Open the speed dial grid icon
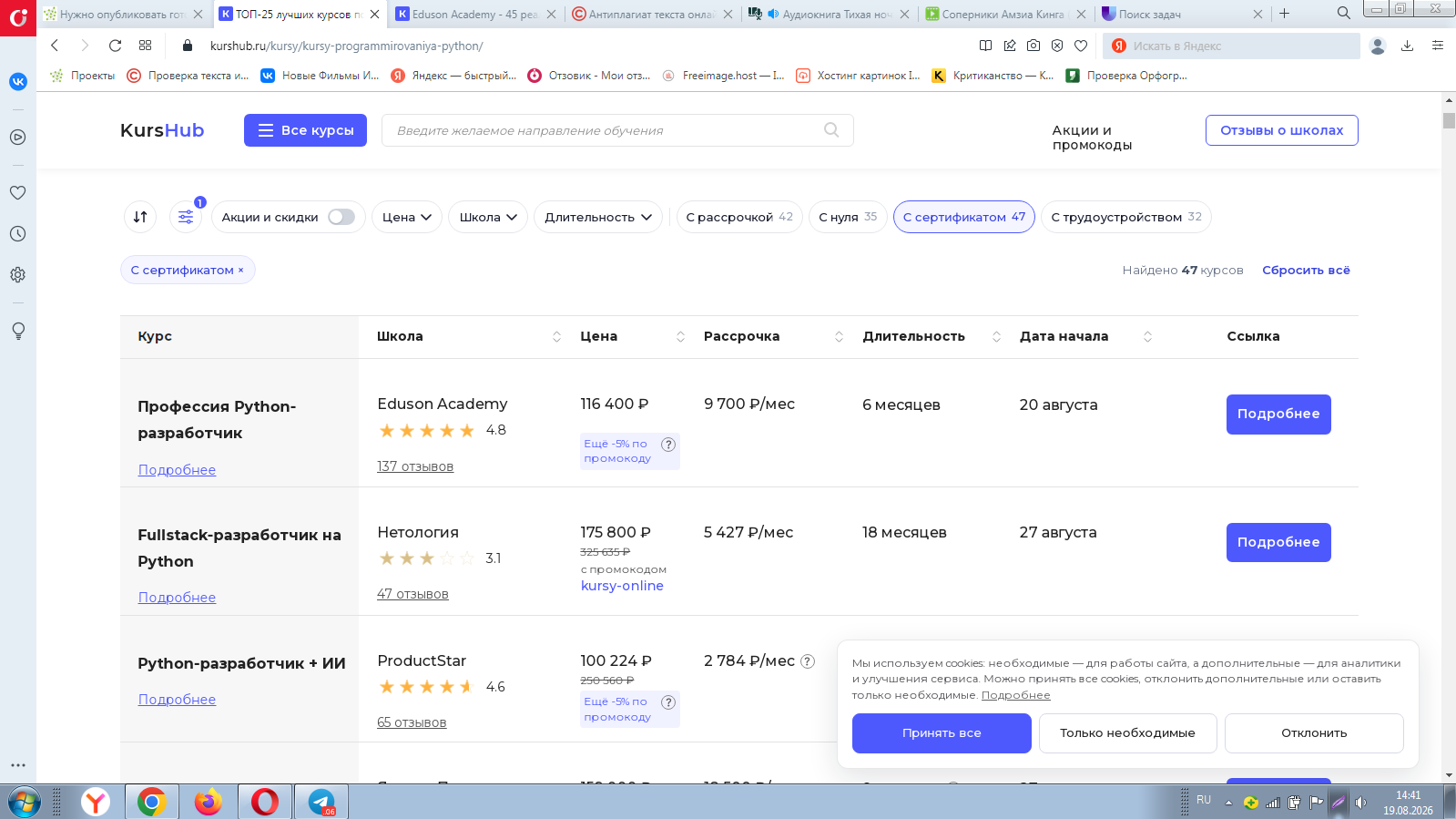Viewport: 1456px width, 819px height. 146,46
